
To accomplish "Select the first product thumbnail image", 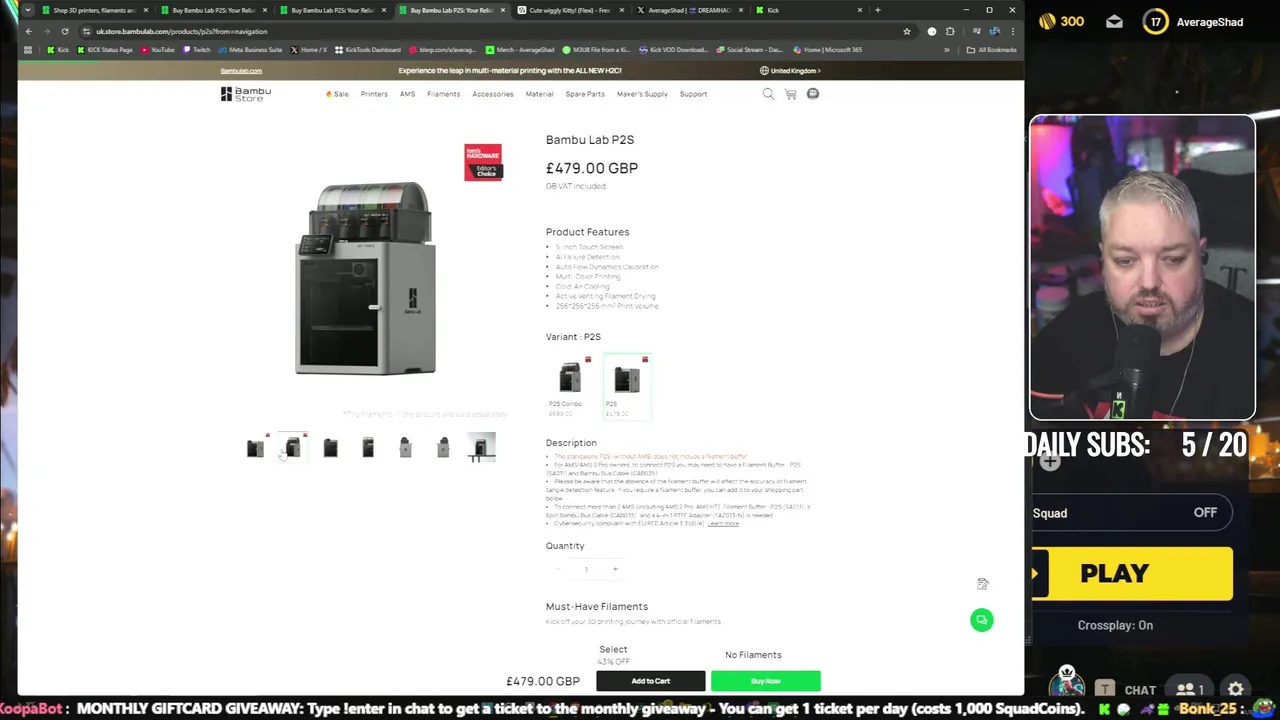I will (x=256, y=448).
